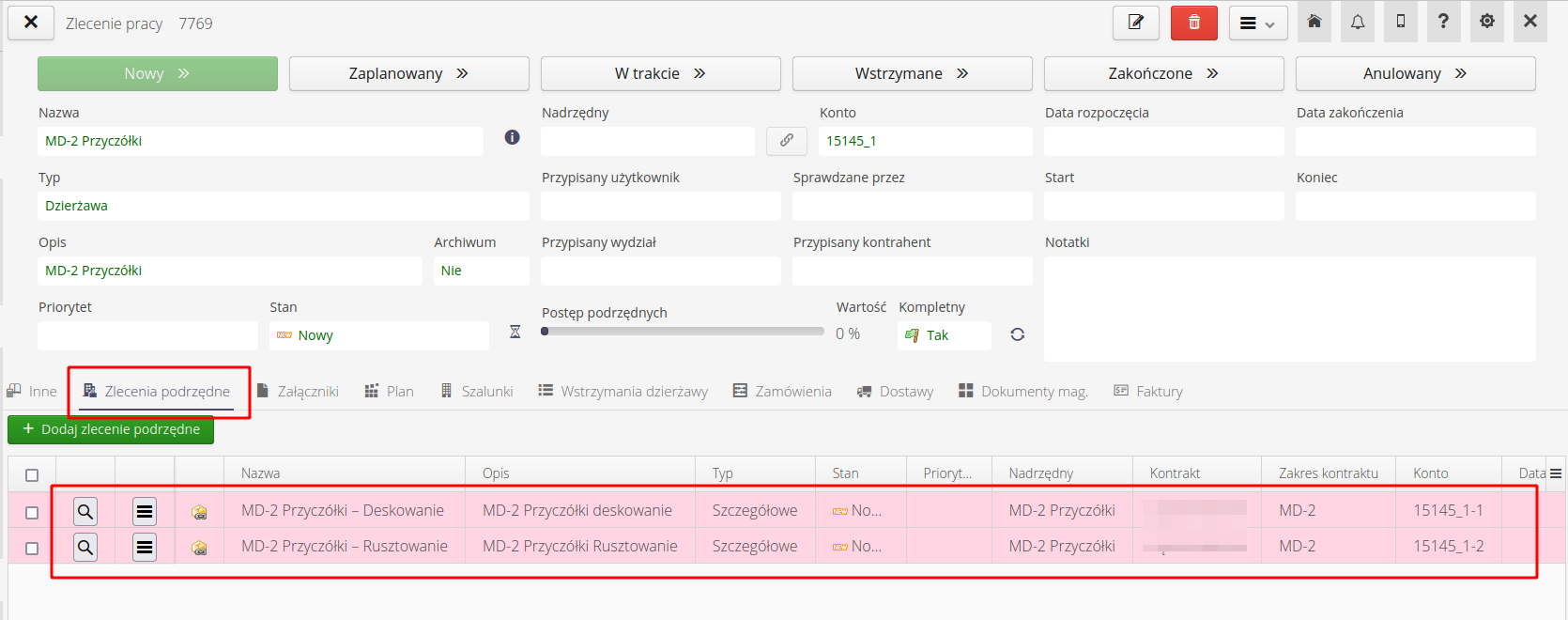Expand the hamburger menu dropdown in header
Viewport: 1568px width, 620px height.
click(x=1257, y=23)
